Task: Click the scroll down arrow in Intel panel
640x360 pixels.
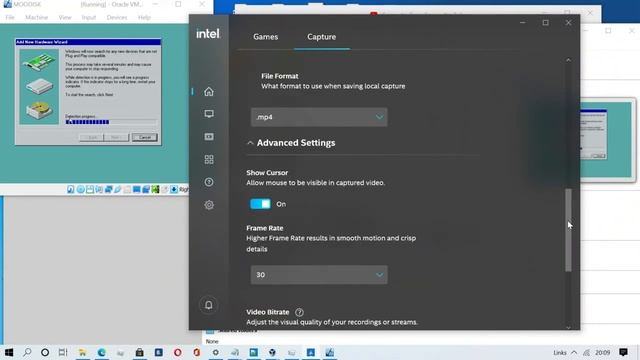Action: click(x=568, y=327)
